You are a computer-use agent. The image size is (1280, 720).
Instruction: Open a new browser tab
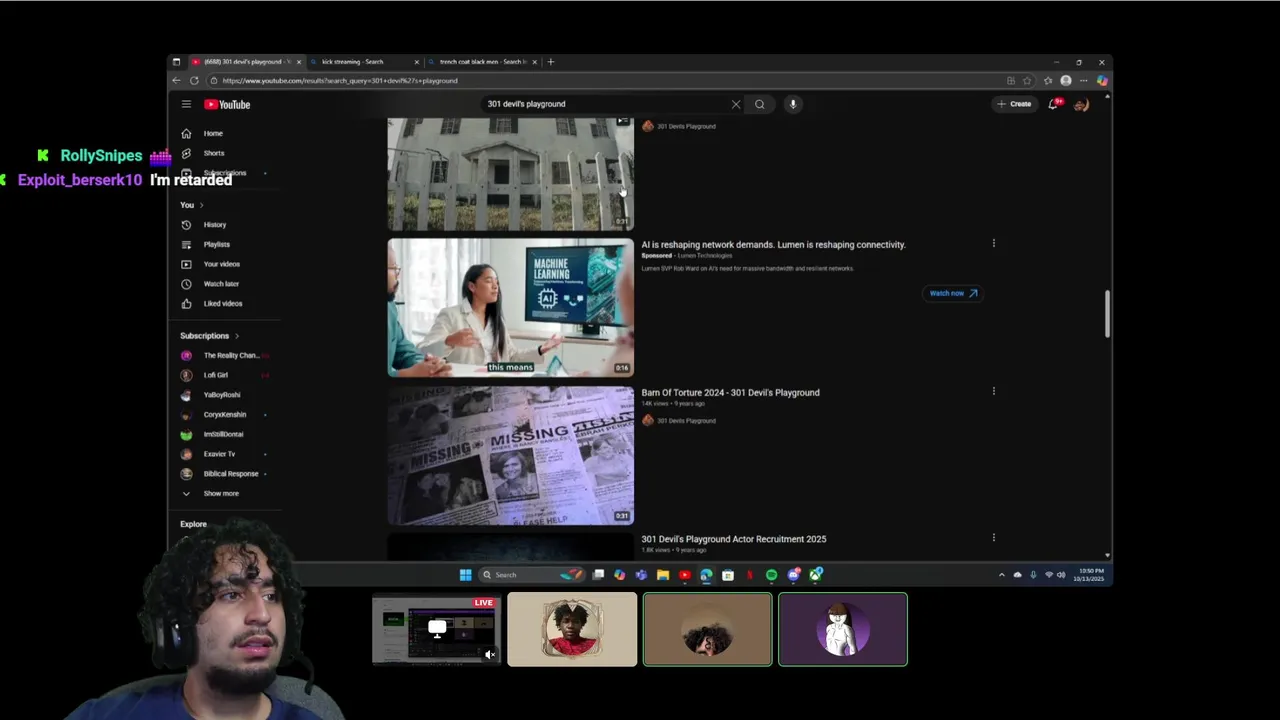click(550, 62)
